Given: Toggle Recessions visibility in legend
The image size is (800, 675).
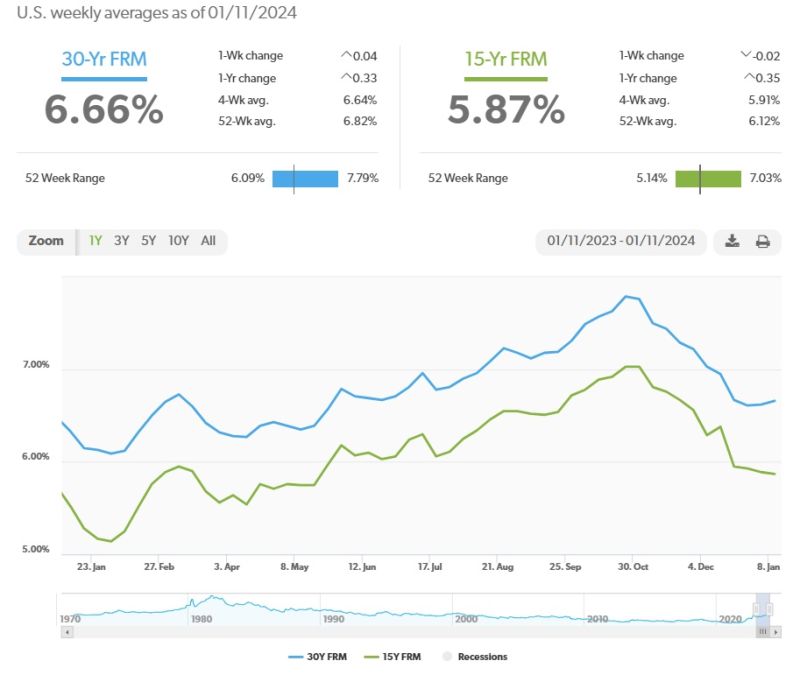Looking at the screenshot, I should [x=474, y=657].
